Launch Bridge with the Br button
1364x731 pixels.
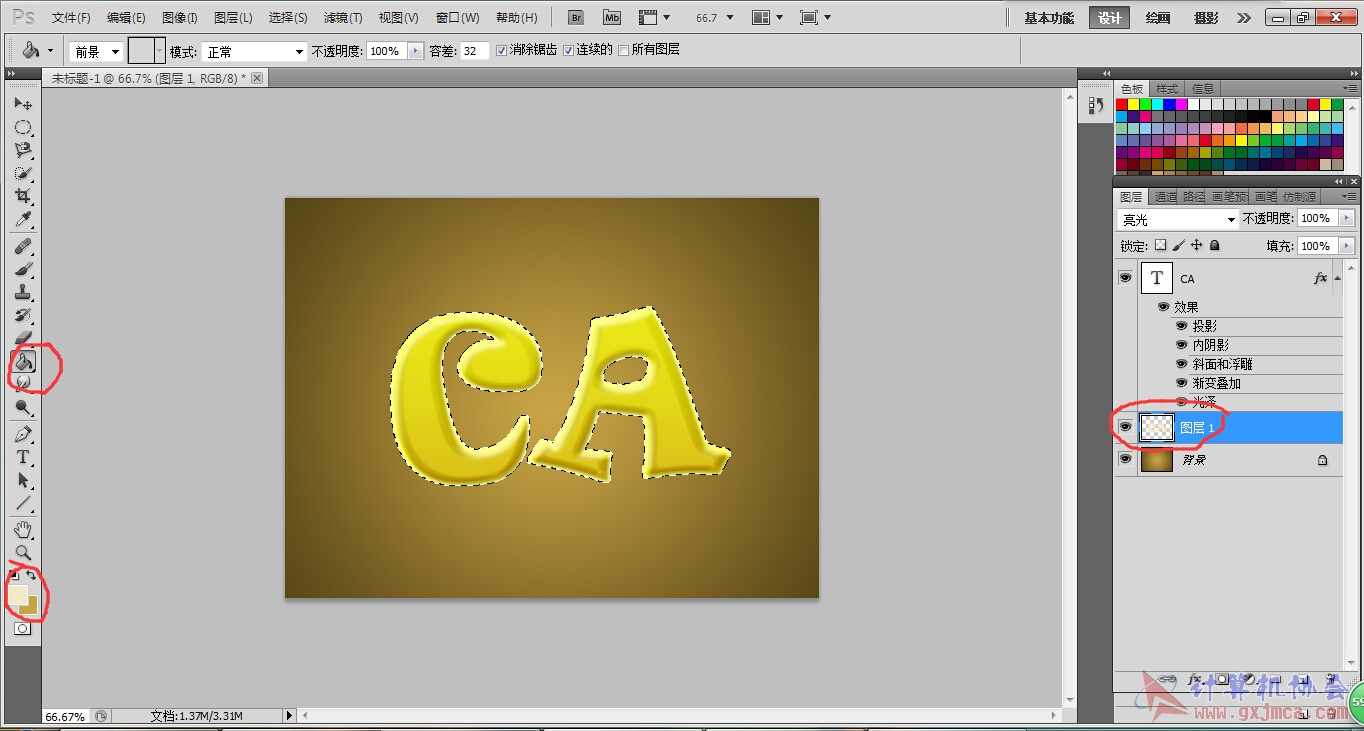pyautogui.click(x=576, y=18)
